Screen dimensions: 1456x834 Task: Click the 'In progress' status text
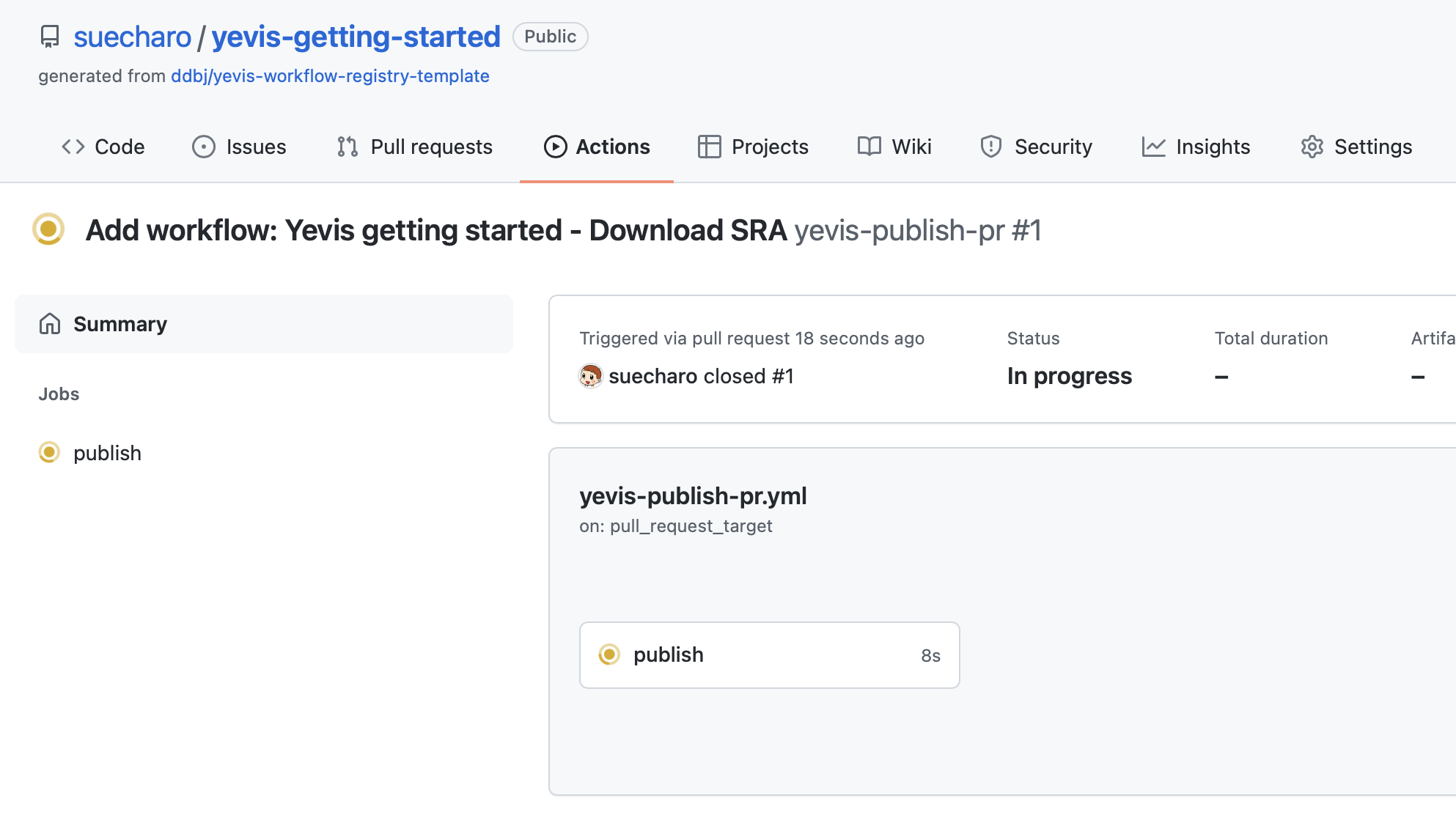(x=1070, y=376)
